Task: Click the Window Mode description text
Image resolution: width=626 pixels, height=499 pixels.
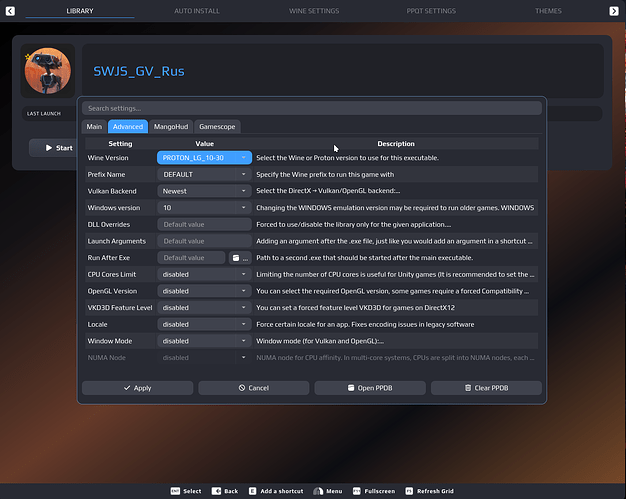Action: [x=320, y=341]
